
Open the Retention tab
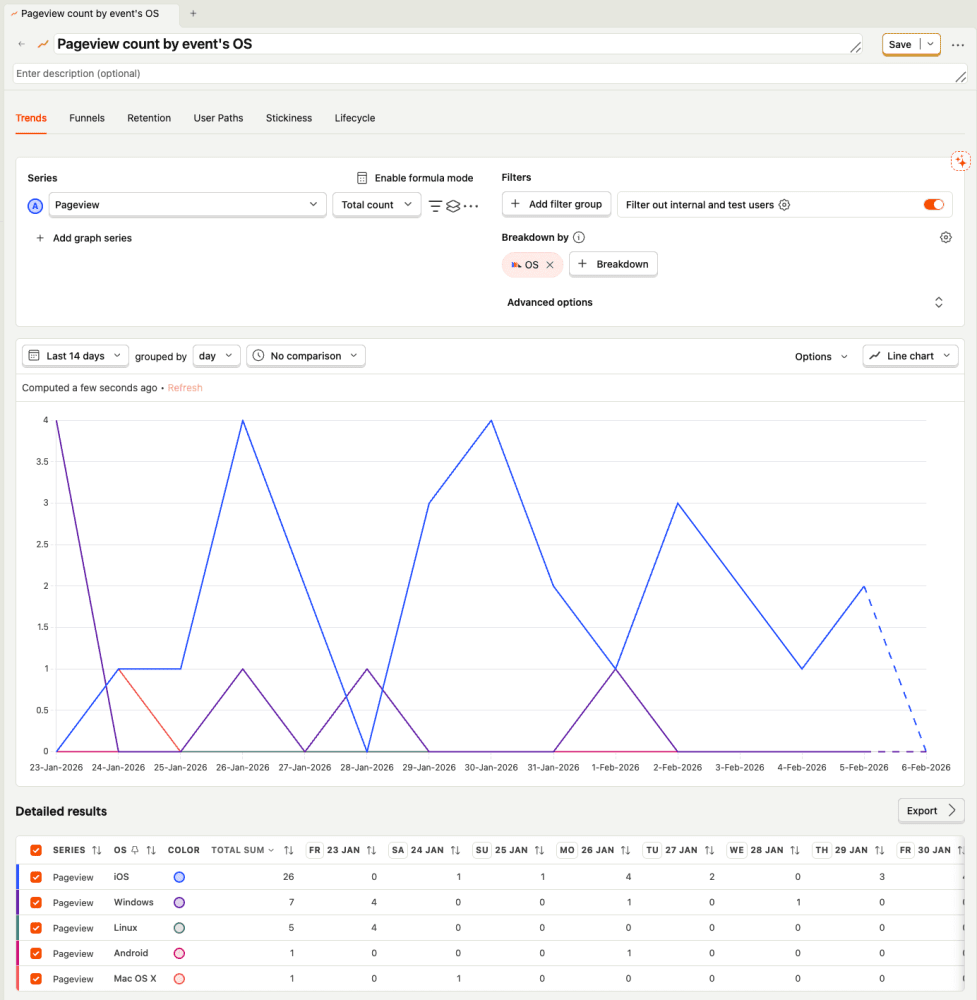point(149,118)
